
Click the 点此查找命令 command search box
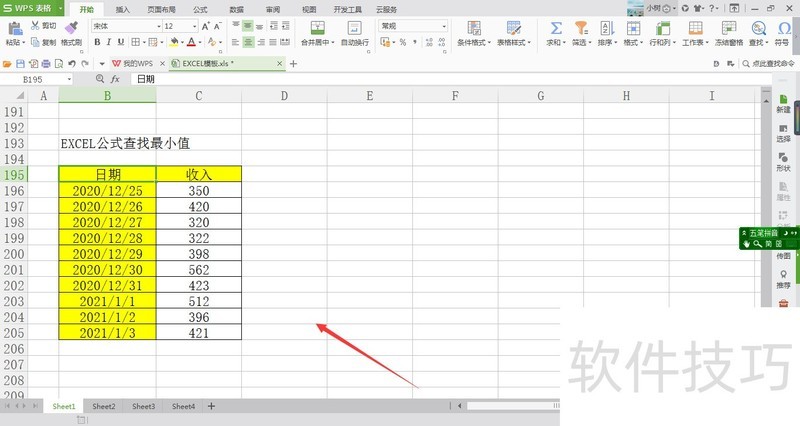(x=769, y=64)
